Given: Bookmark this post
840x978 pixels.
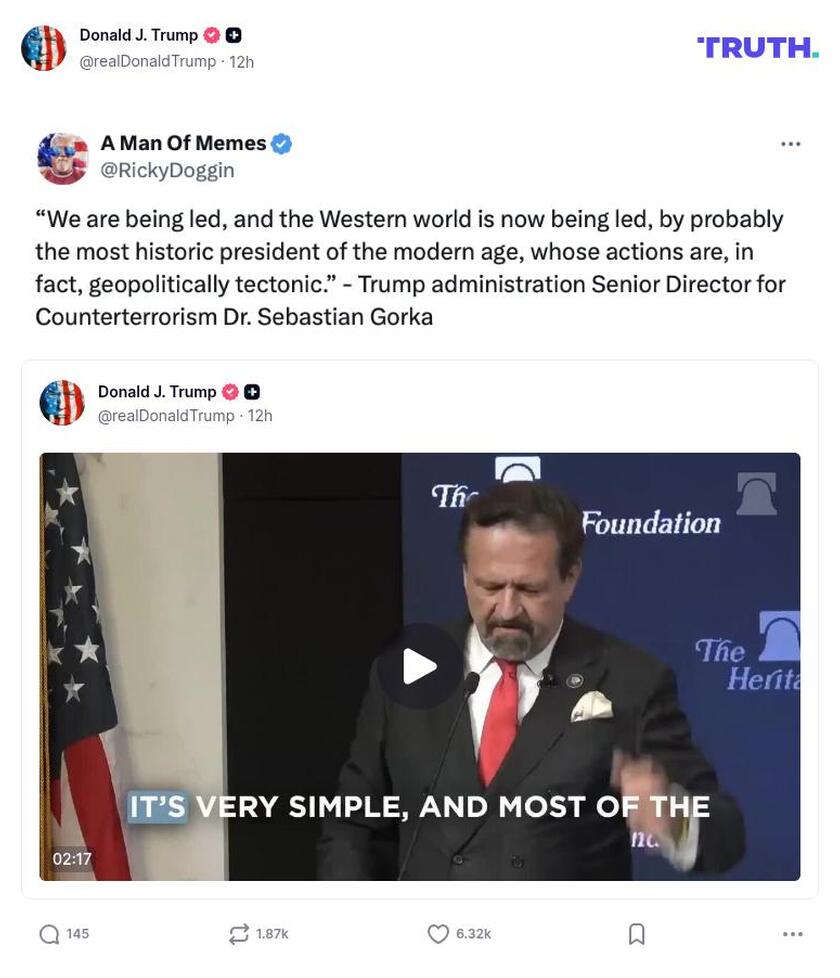Looking at the screenshot, I should tap(636, 934).
